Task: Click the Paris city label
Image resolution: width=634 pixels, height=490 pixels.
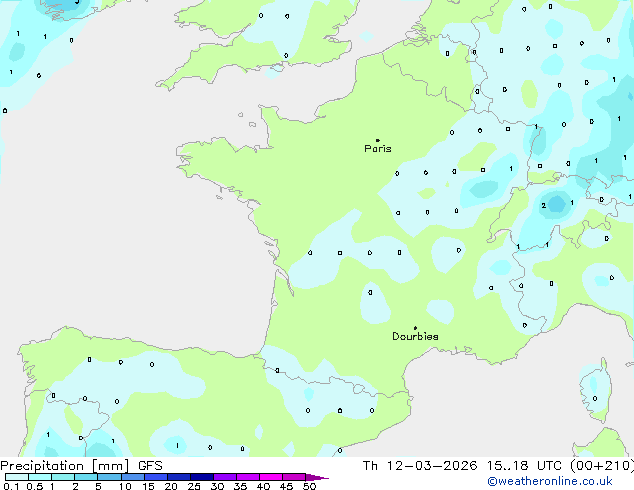Action: coord(378,149)
